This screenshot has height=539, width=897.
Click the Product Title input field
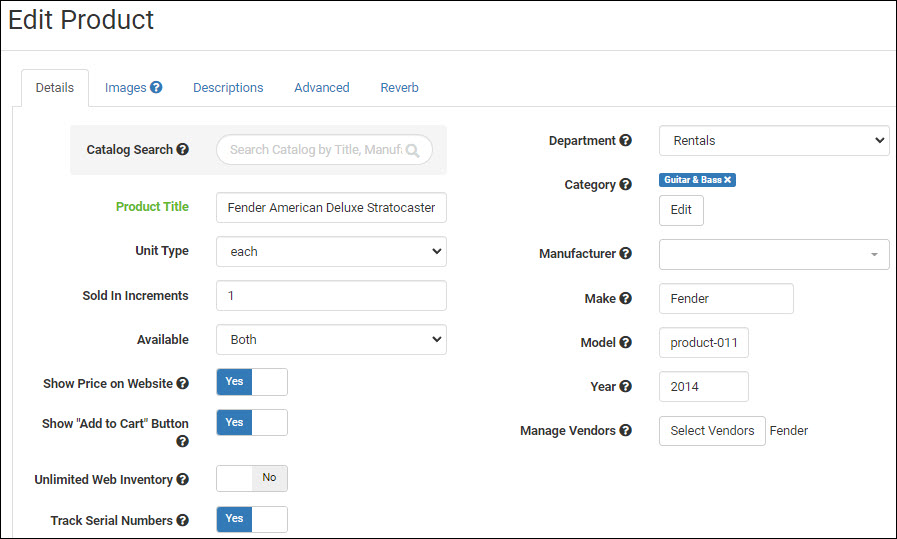click(331, 207)
